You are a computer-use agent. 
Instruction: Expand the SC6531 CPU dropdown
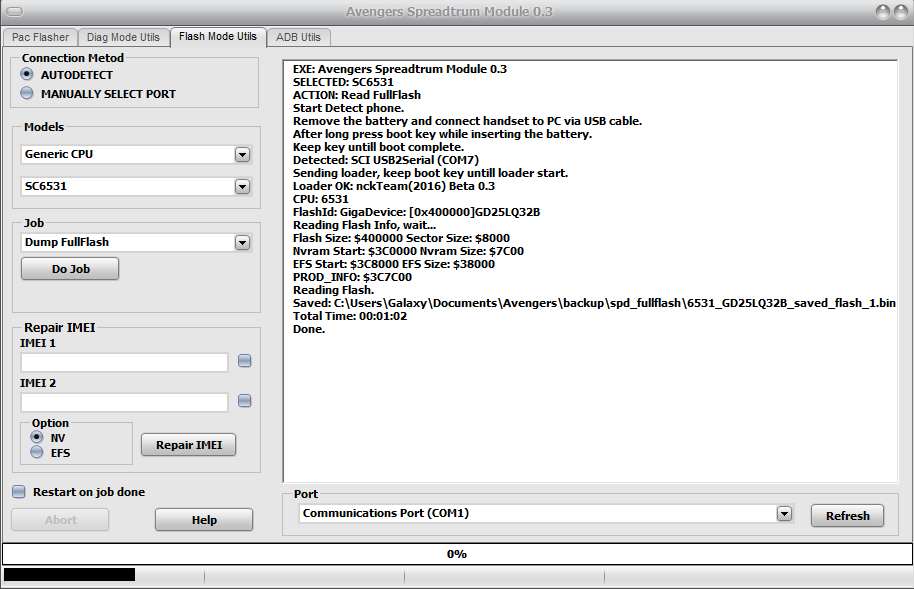coord(242,187)
